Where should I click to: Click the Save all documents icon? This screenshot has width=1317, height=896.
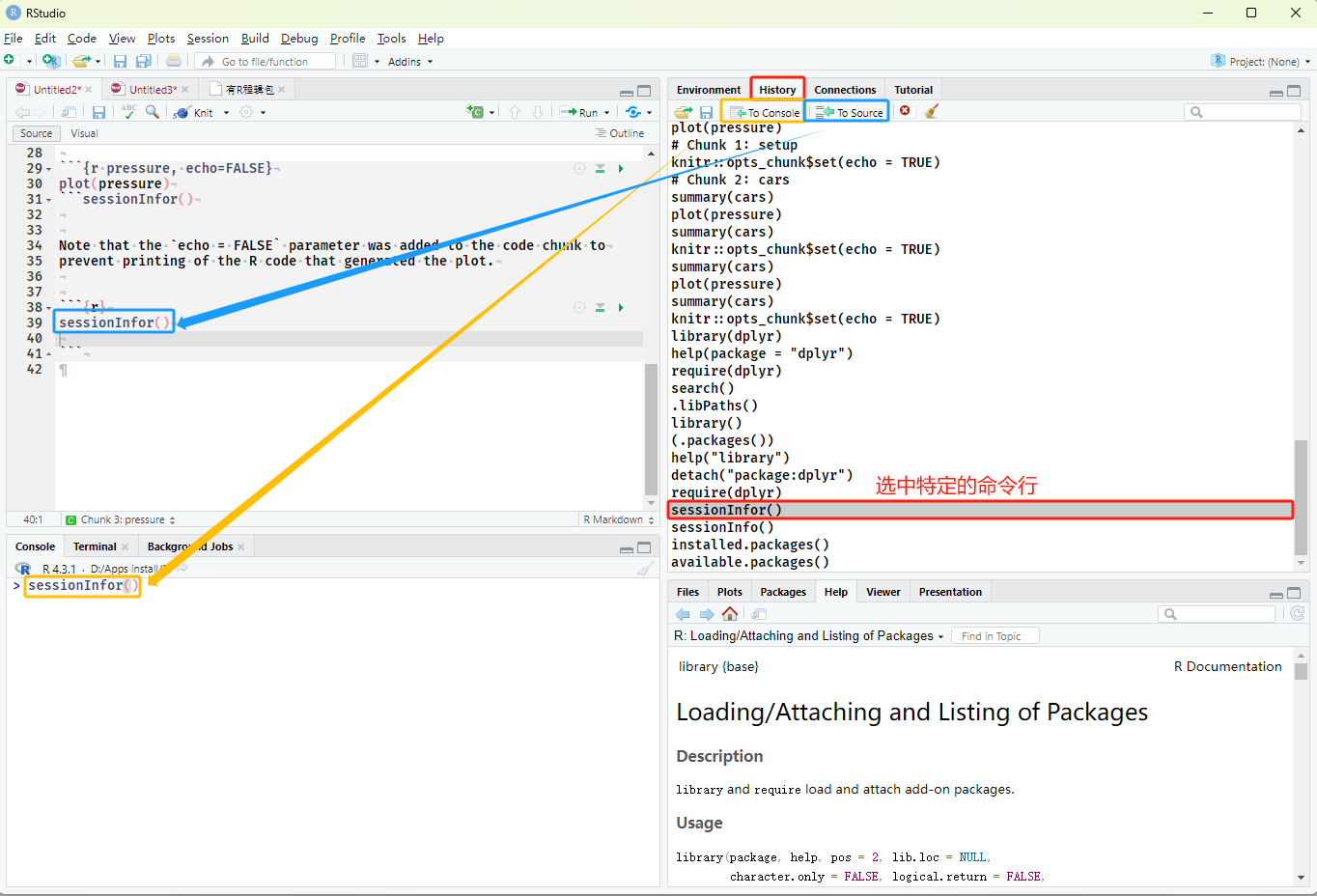click(x=144, y=61)
